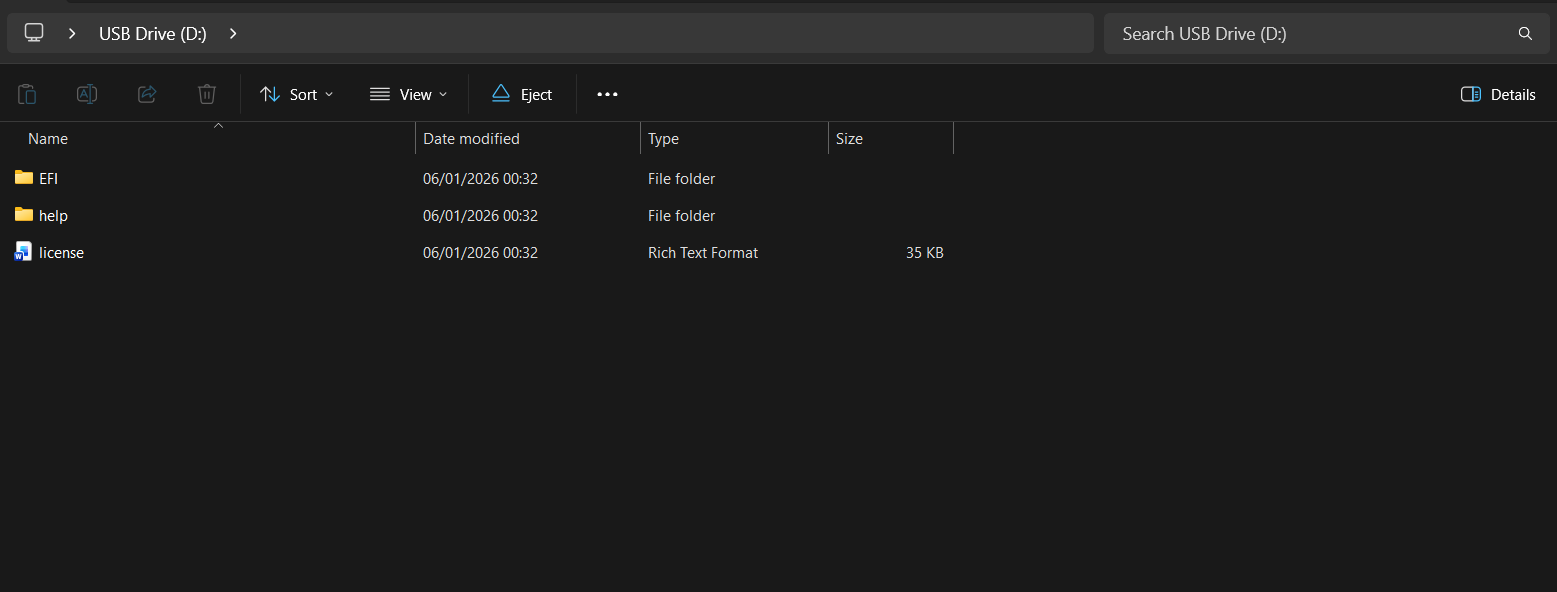
Task: Click the Rename icon in toolbar
Action: pos(87,94)
